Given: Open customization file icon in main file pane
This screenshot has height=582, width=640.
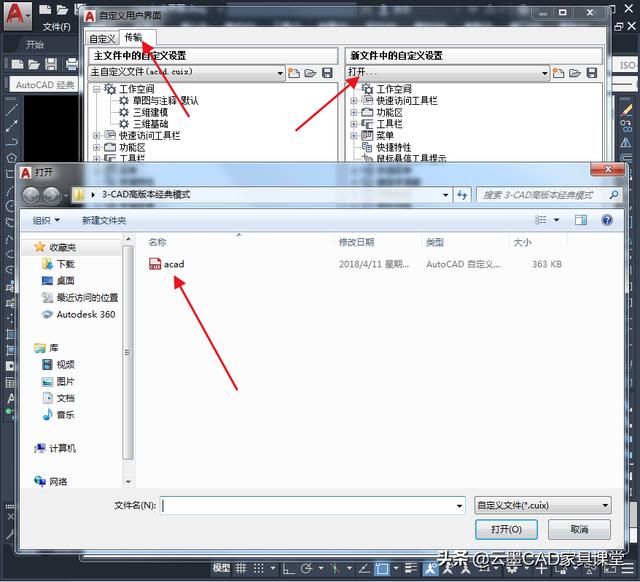Looking at the screenshot, I should pyautogui.click(x=310, y=73).
